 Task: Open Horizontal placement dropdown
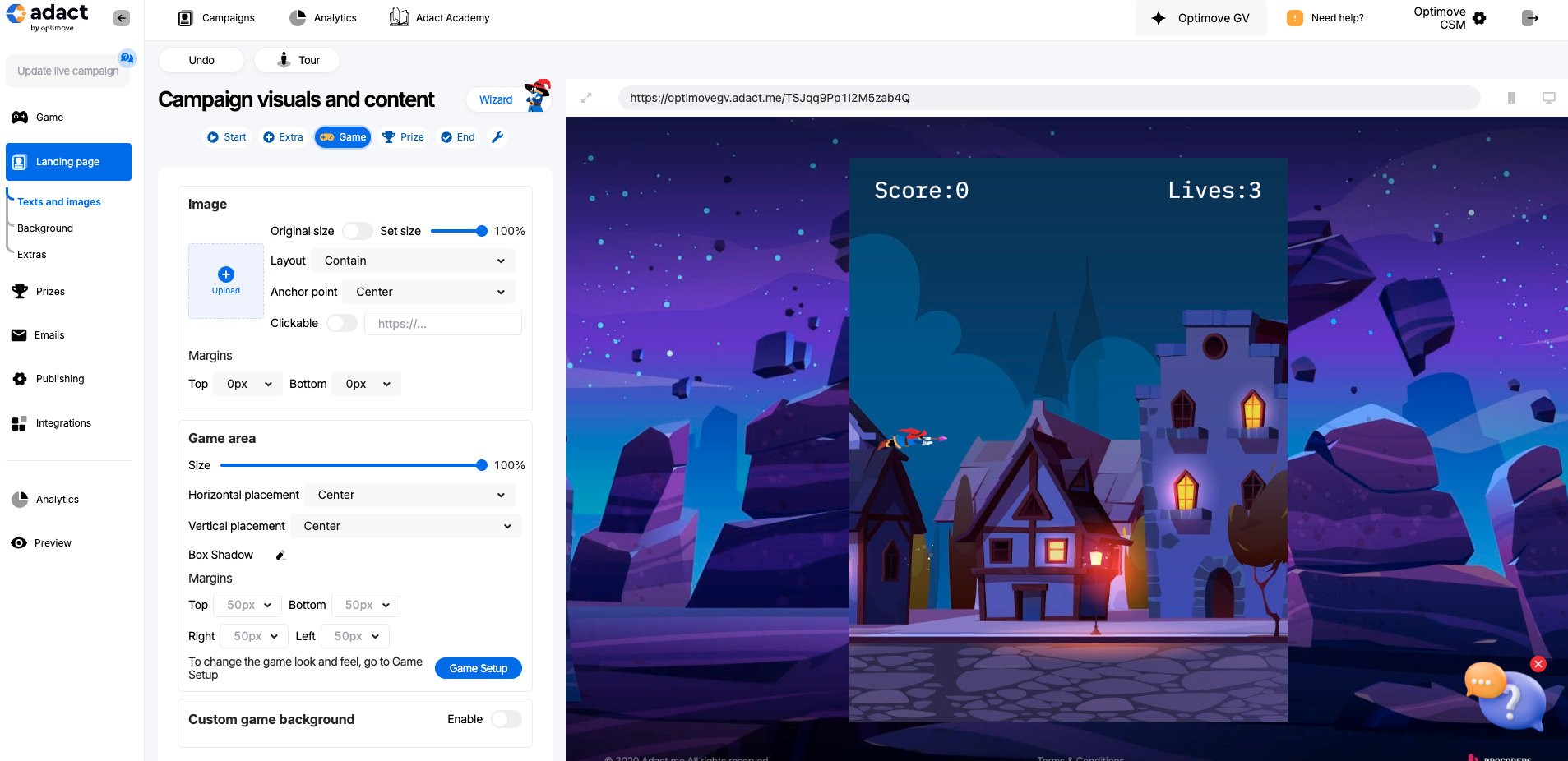[409, 495]
